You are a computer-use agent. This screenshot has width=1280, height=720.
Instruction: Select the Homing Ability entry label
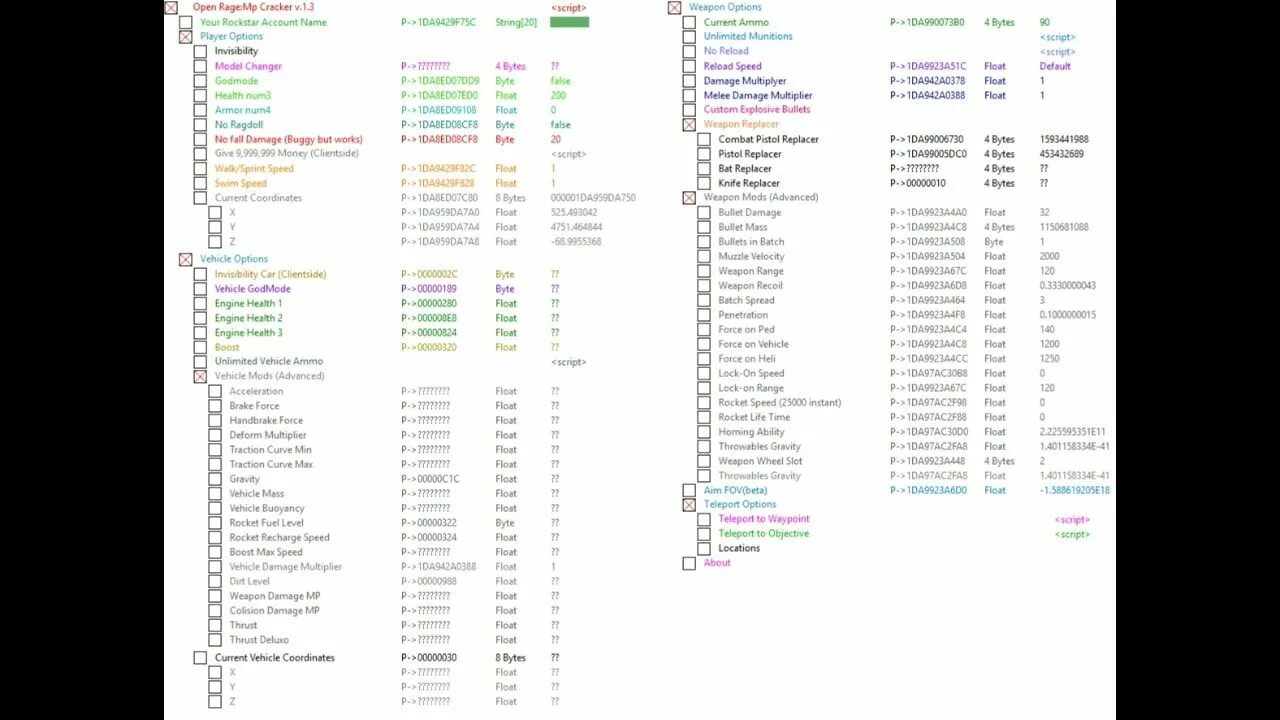click(751, 432)
